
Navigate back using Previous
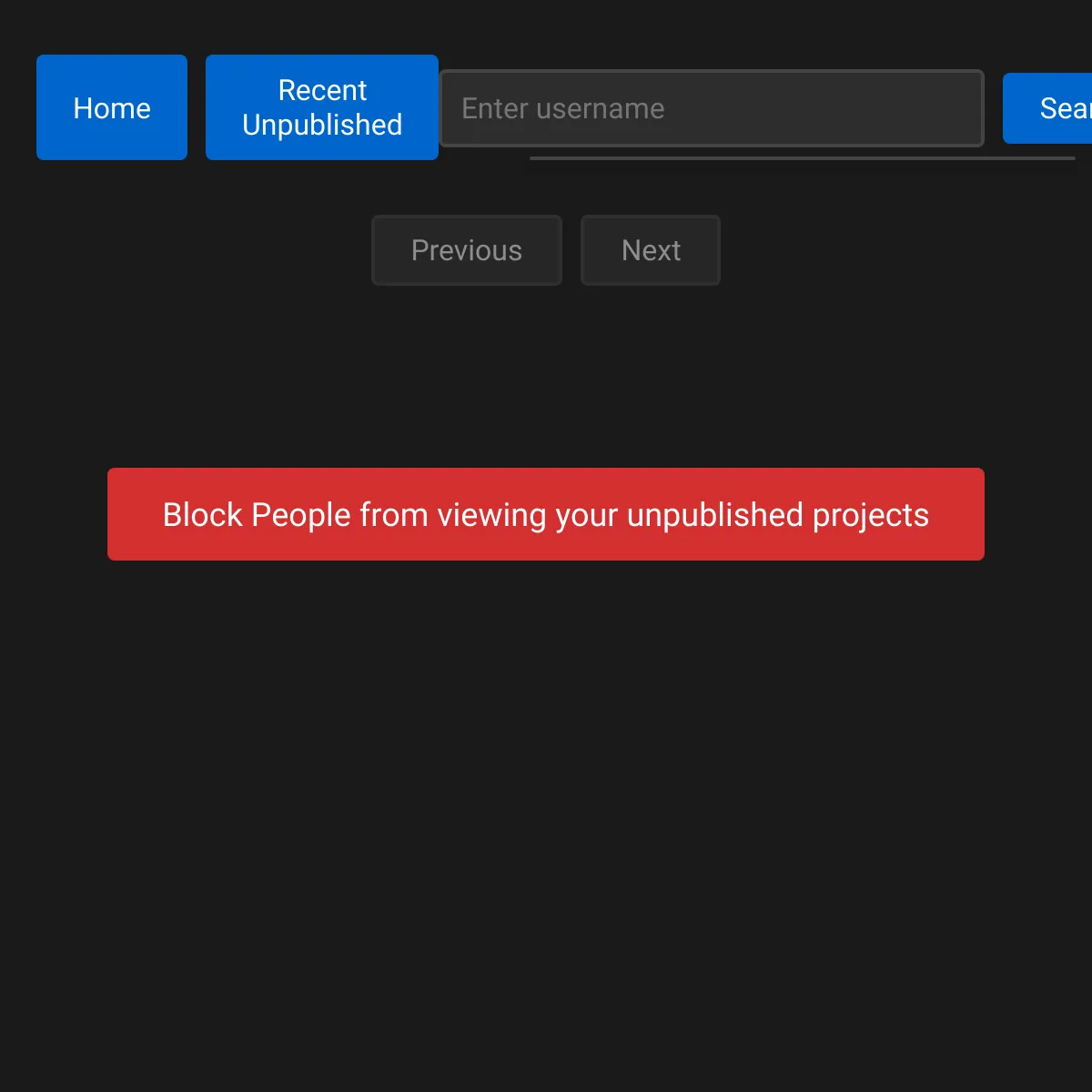coord(466,250)
